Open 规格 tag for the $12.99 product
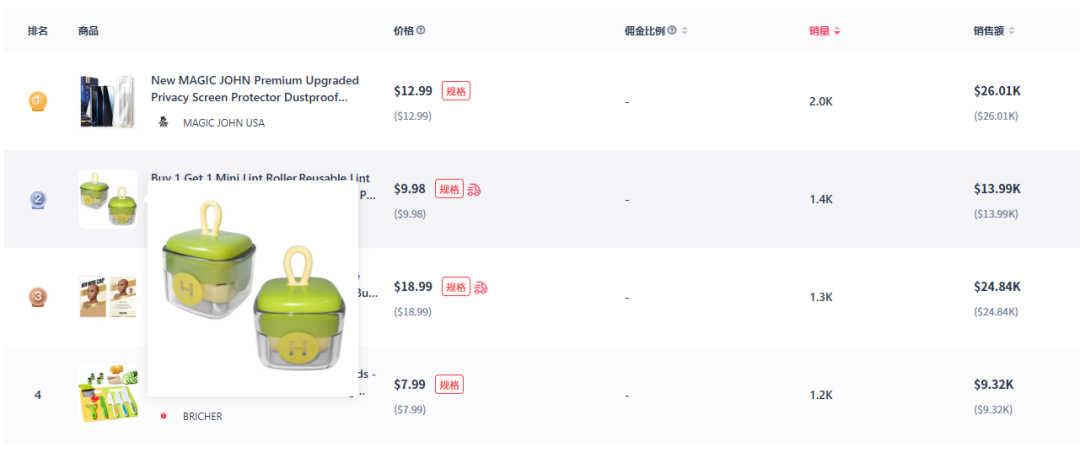 coord(456,91)
